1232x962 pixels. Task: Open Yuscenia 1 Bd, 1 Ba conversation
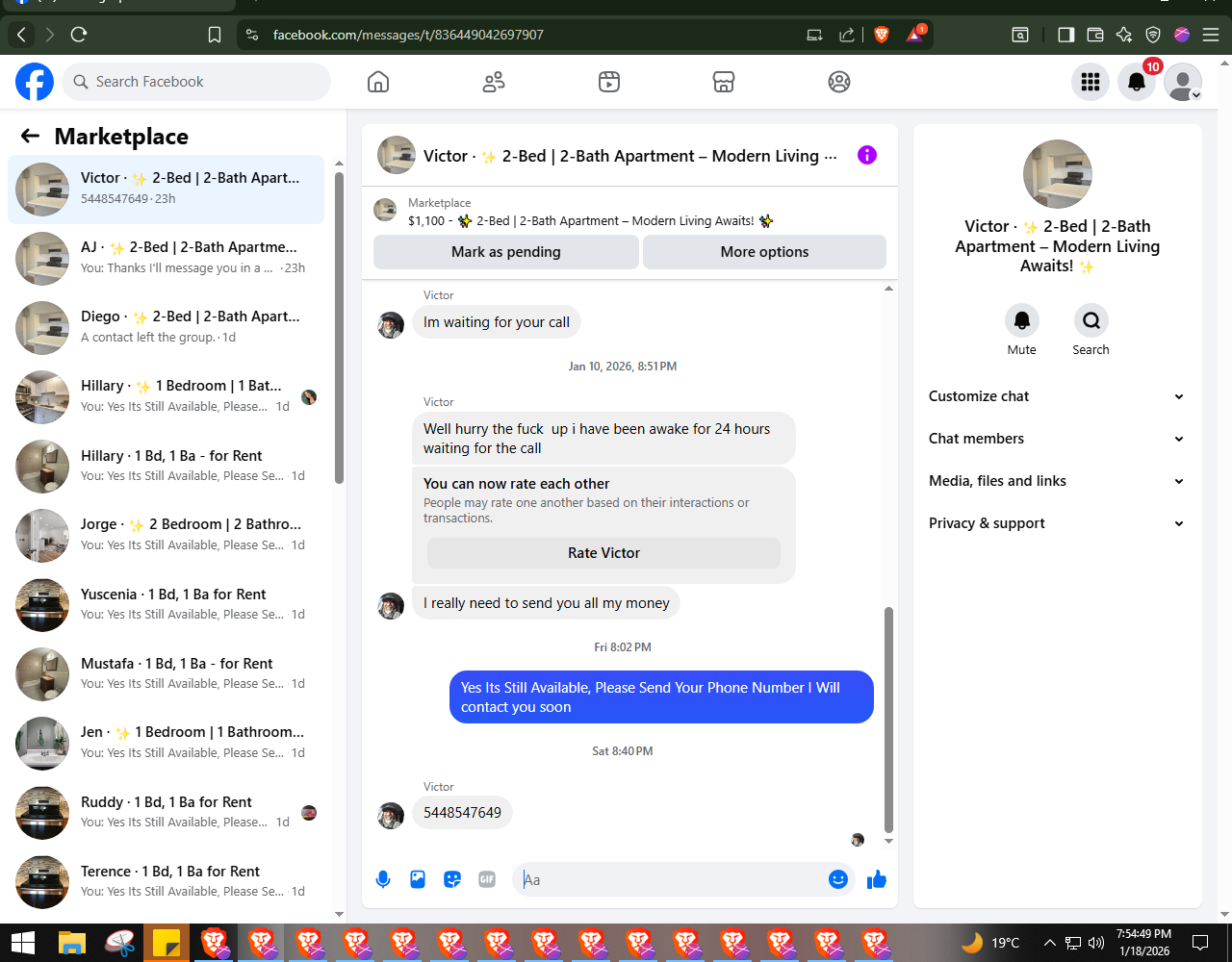(166, 605)
